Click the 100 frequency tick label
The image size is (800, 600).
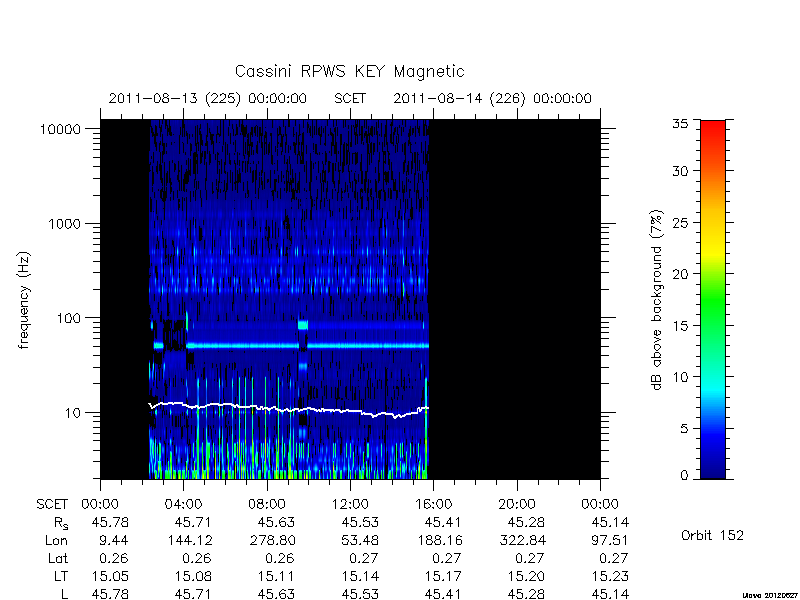68,318
